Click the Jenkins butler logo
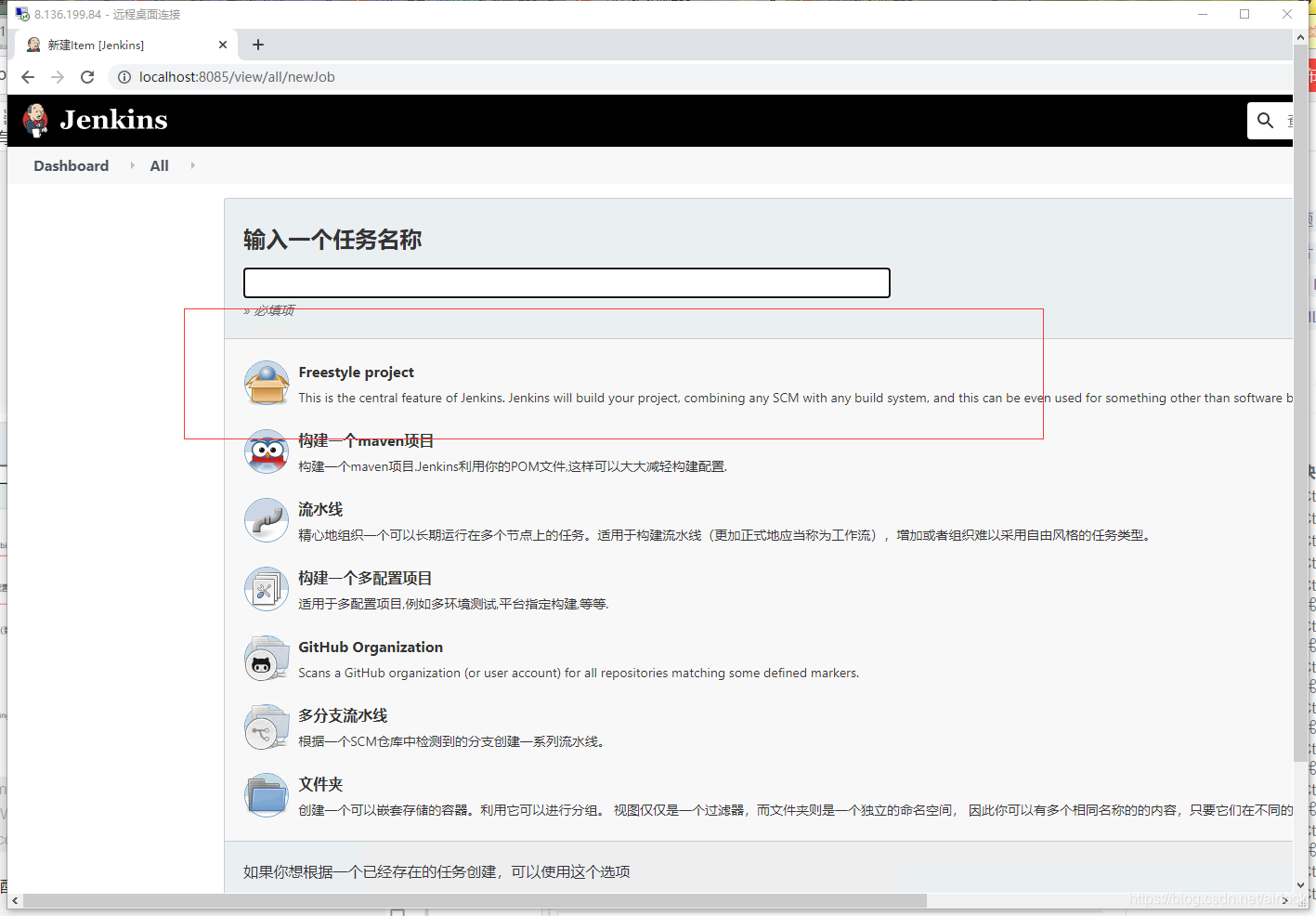 click(x=34, y=120)
